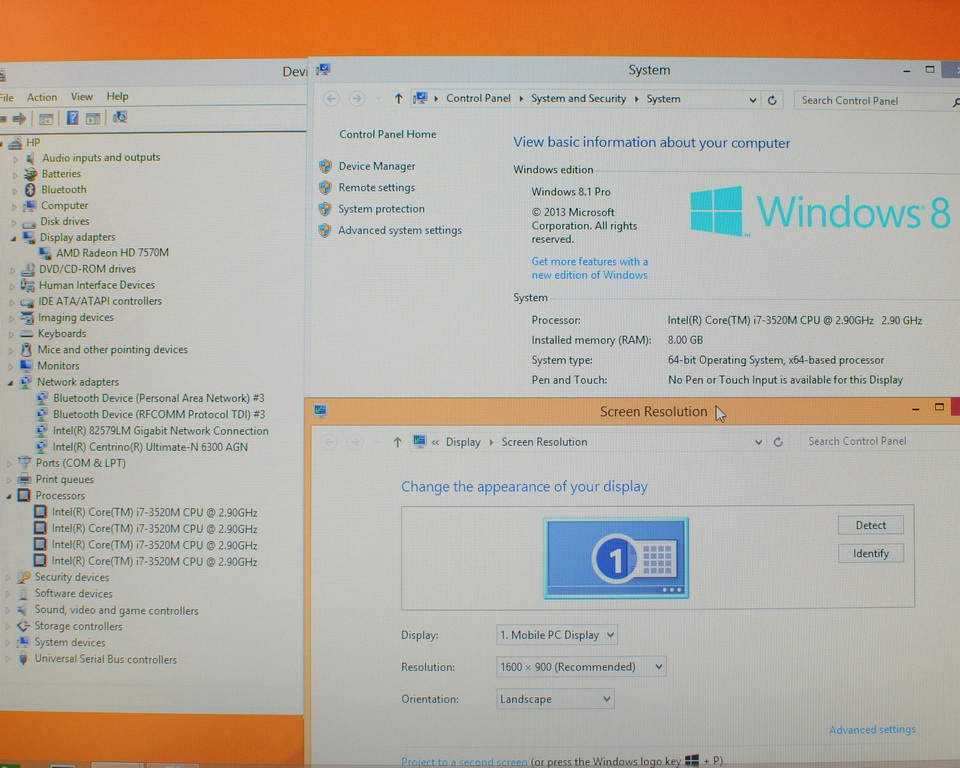Screen dimensions: 960x768
Task: Click the Print queues icon
Action: [x=24, y=480]
